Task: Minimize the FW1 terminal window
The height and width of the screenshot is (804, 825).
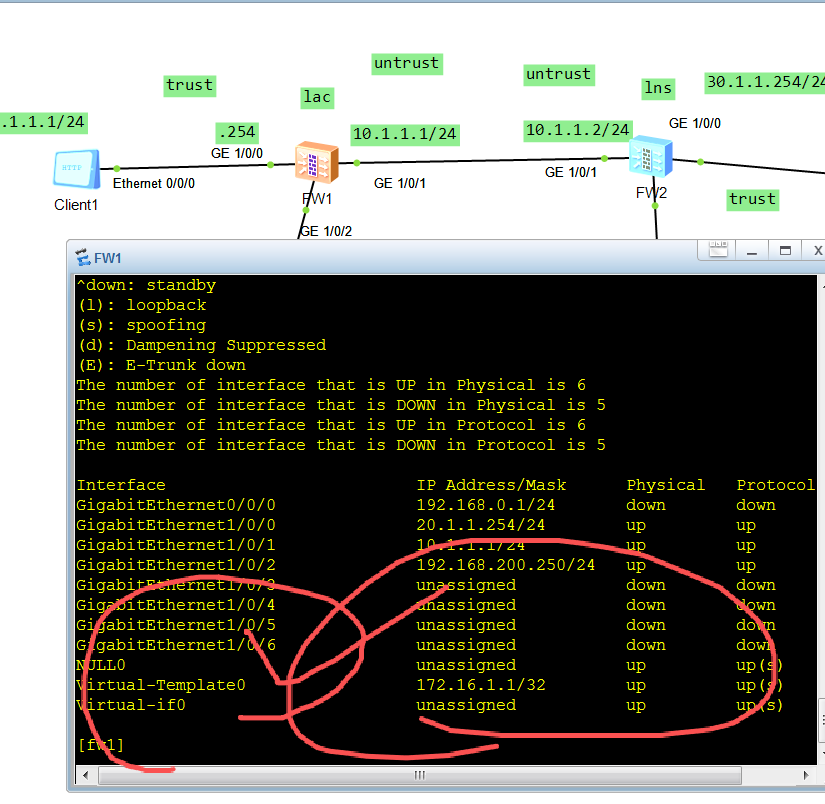Action: (752, 251)
